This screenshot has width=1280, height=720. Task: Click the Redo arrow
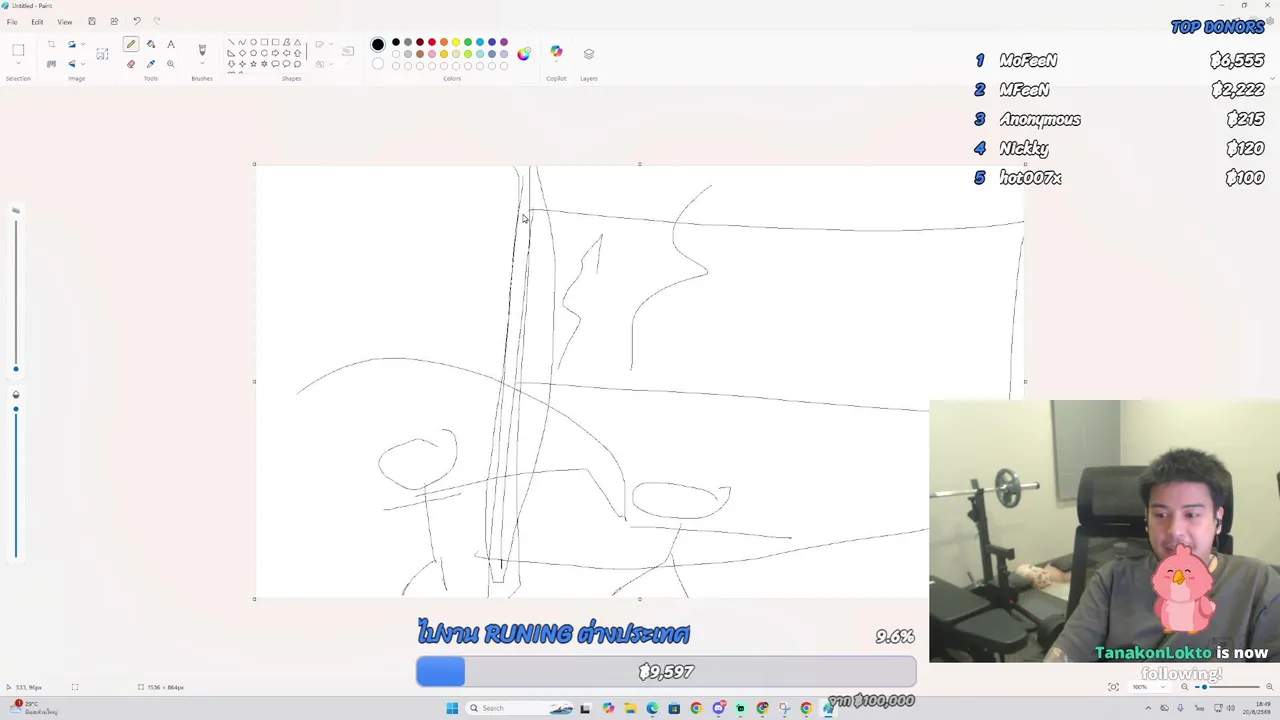157,21
